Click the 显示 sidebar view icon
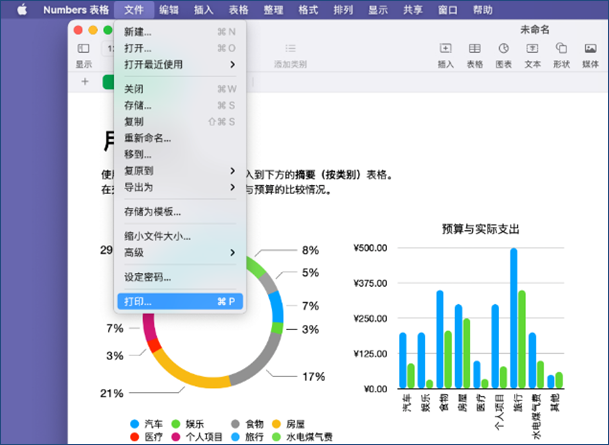This screenshot has height=445, width=609. [84, 49]
